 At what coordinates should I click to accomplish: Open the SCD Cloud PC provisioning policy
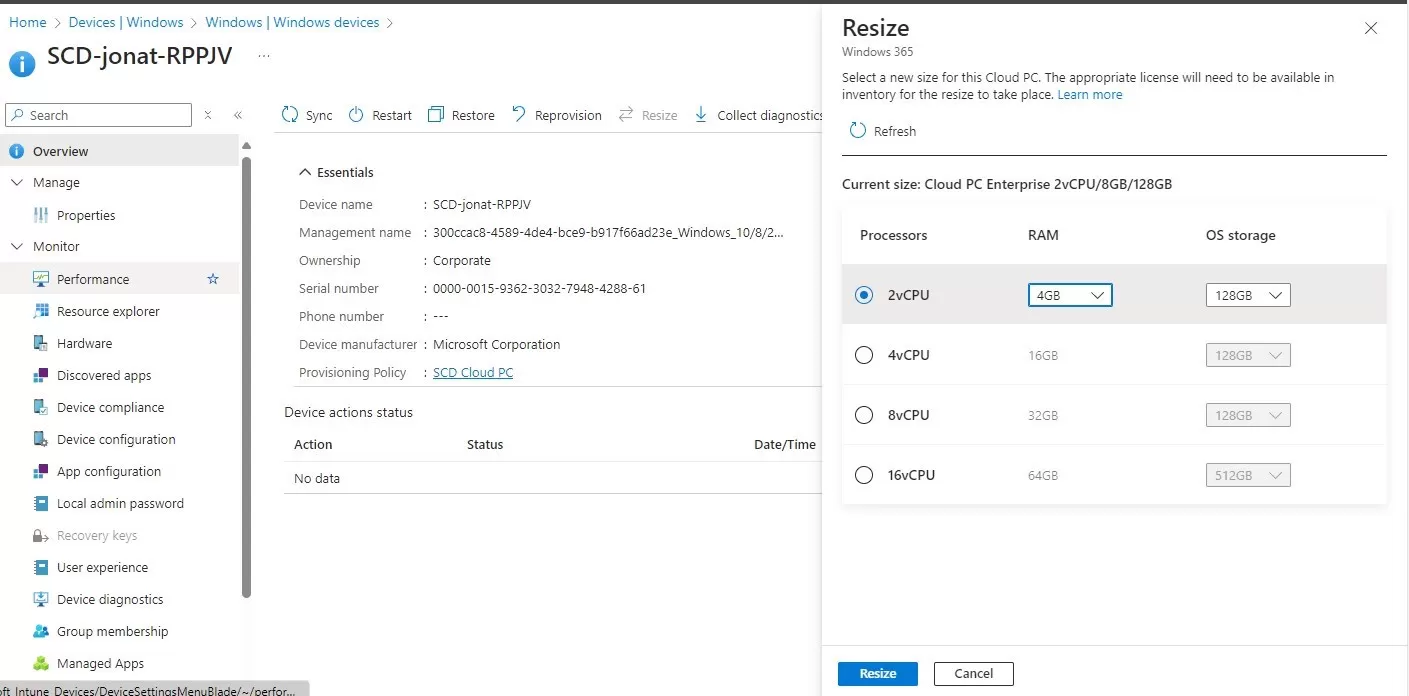click(x=472, y=371)
